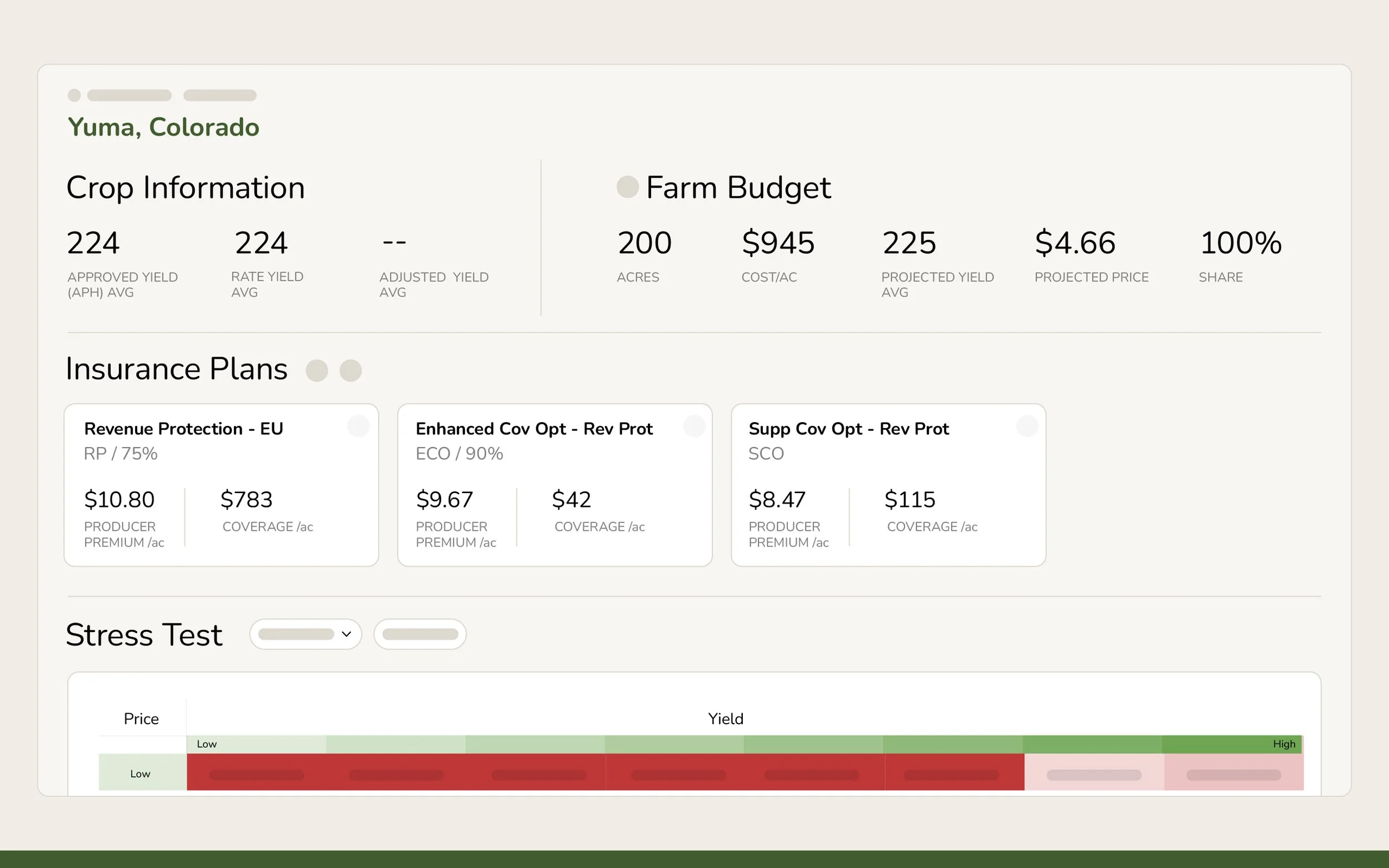Click the status icon on the Enhanced Cov Opt card
Viewport: 1389px width, 868px height.
(x=694, y=426)
